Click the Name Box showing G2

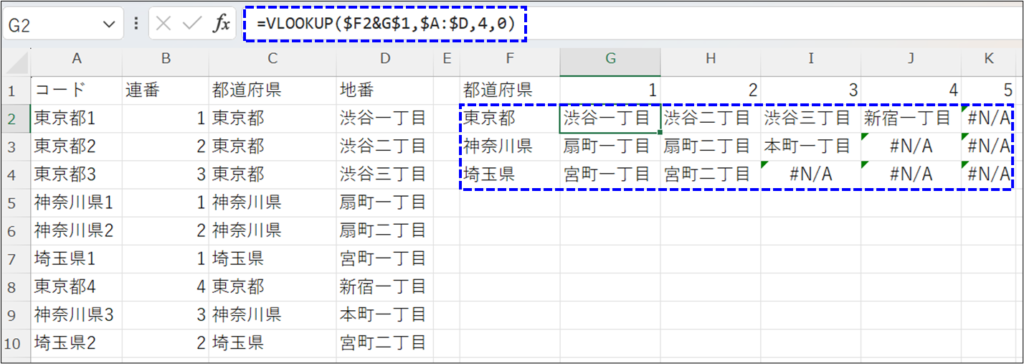[62, 25]
